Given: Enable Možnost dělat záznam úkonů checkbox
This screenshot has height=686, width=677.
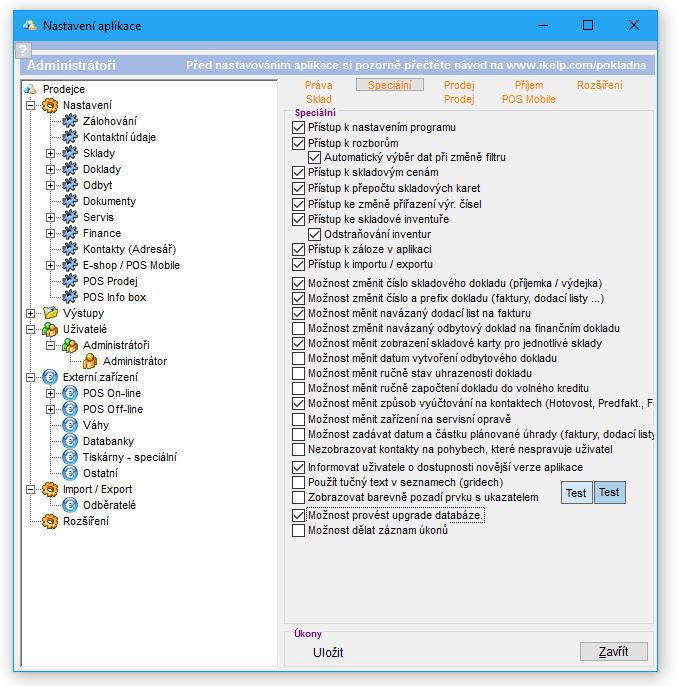Looking at the screenshot, I should pyautogui.click(x=298, y=531).
